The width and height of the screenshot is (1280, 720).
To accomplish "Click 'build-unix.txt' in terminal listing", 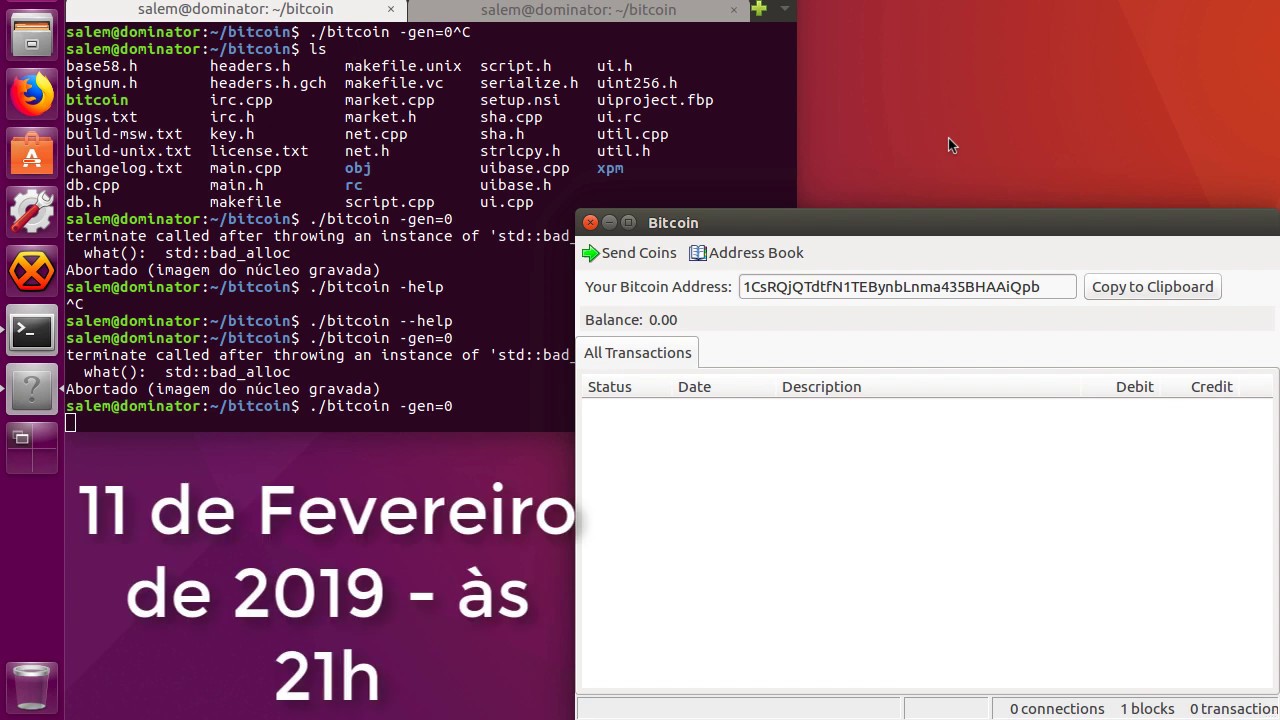I will pyautogui.click(x=128, y=151).
